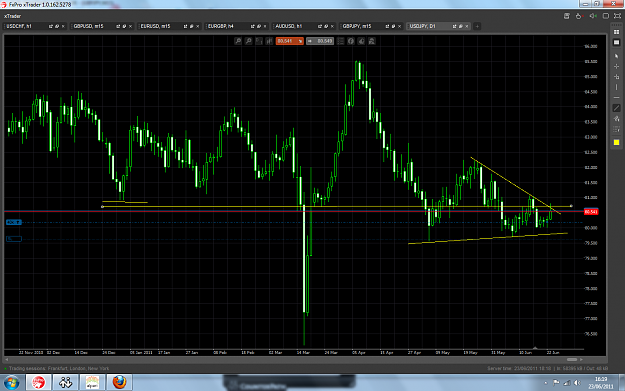The image size is (625, 391).
Task: Toggle link icon on USDJPY, D1 tab
Action: pyautogui.click(x=461, y=26)
